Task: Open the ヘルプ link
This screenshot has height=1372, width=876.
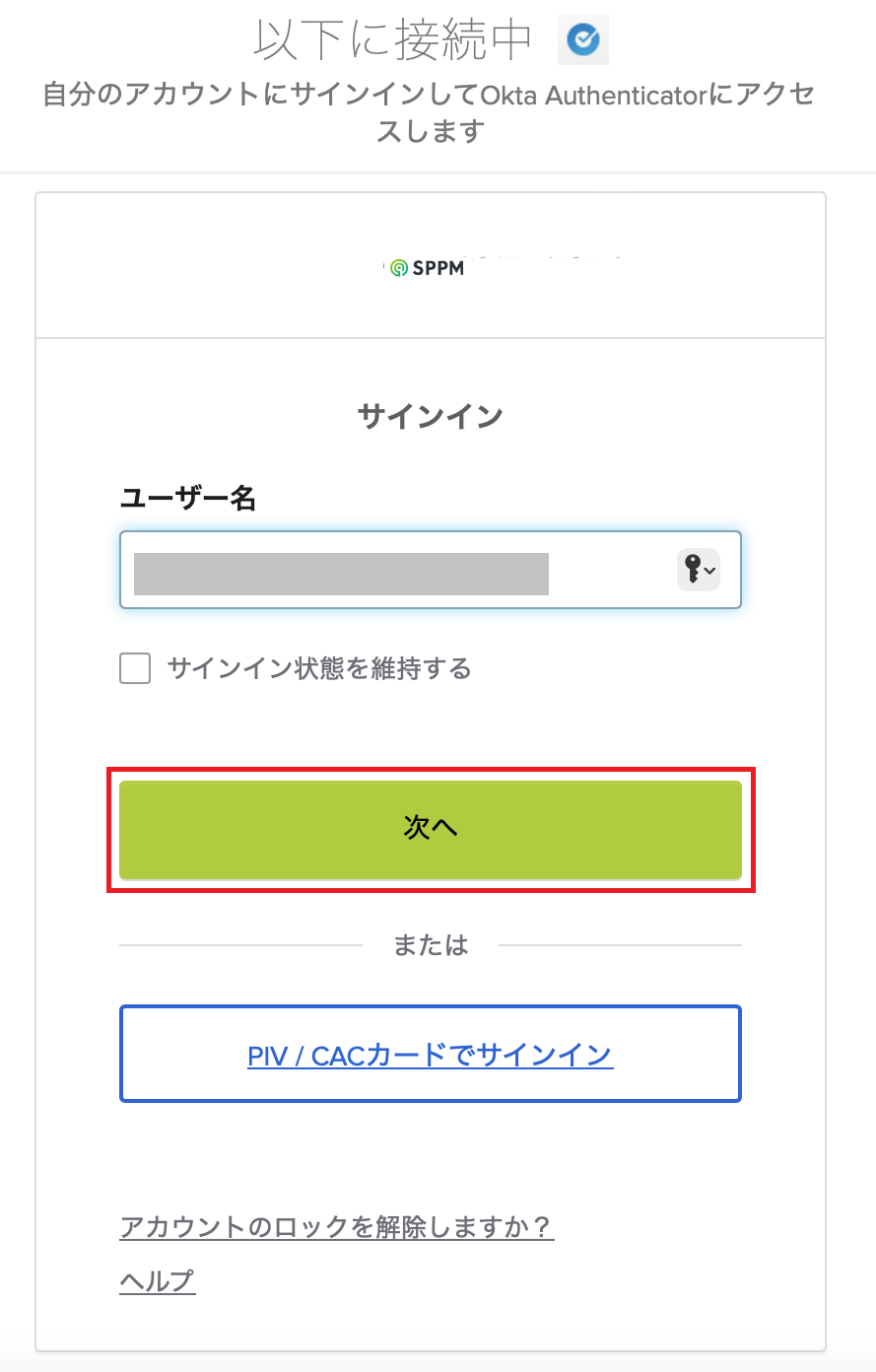Action: (158, 1280)
